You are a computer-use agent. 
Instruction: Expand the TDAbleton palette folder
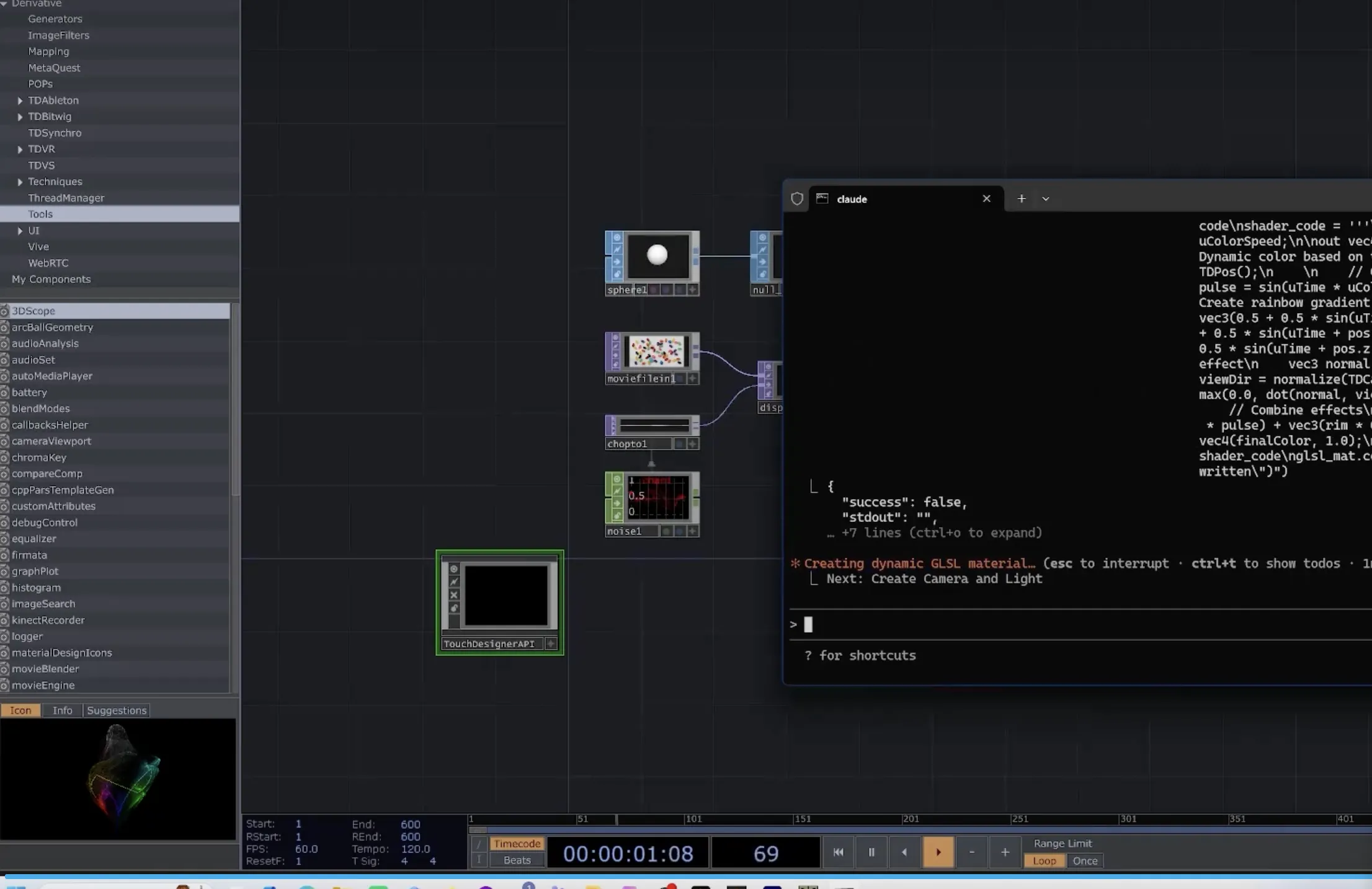pyautogui.click(x=20, y=100)
